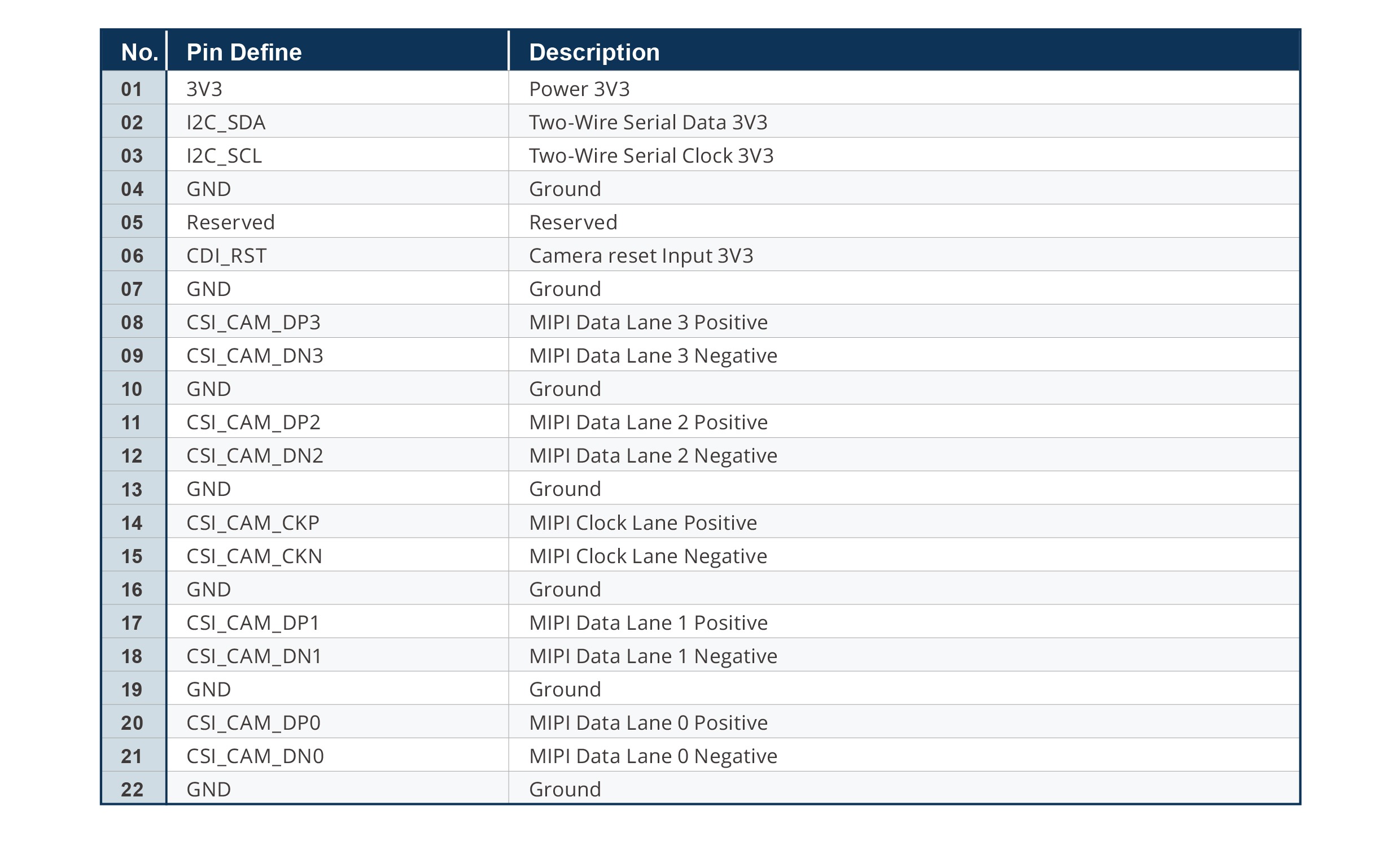Click row number 13 cell
1400x845 pixels.
[132, 489]
